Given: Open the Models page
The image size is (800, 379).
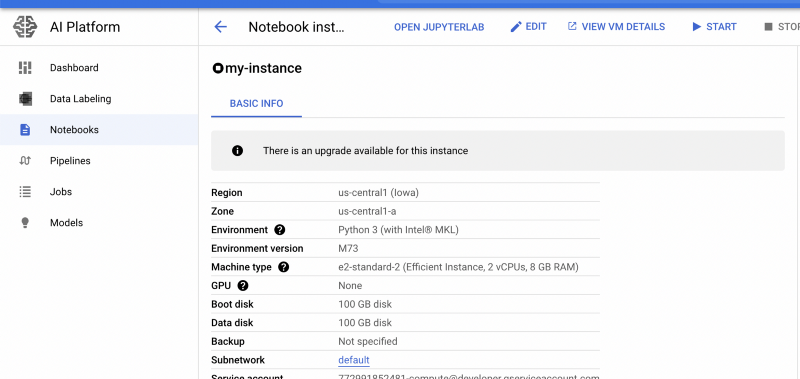Looking at the screenshot, I should point(99,223).
